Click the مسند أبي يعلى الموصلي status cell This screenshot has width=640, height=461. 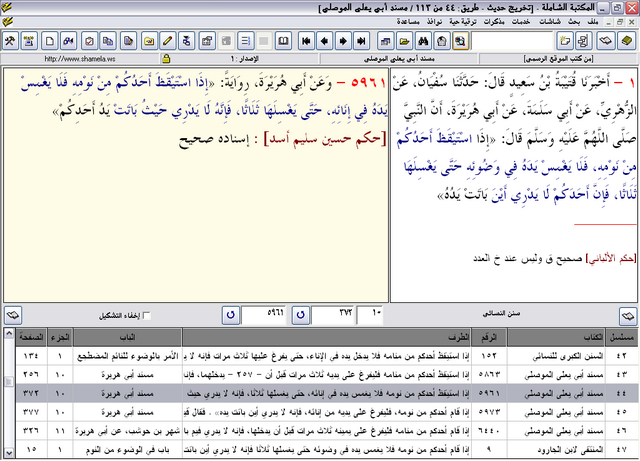(x=399, y=59)
